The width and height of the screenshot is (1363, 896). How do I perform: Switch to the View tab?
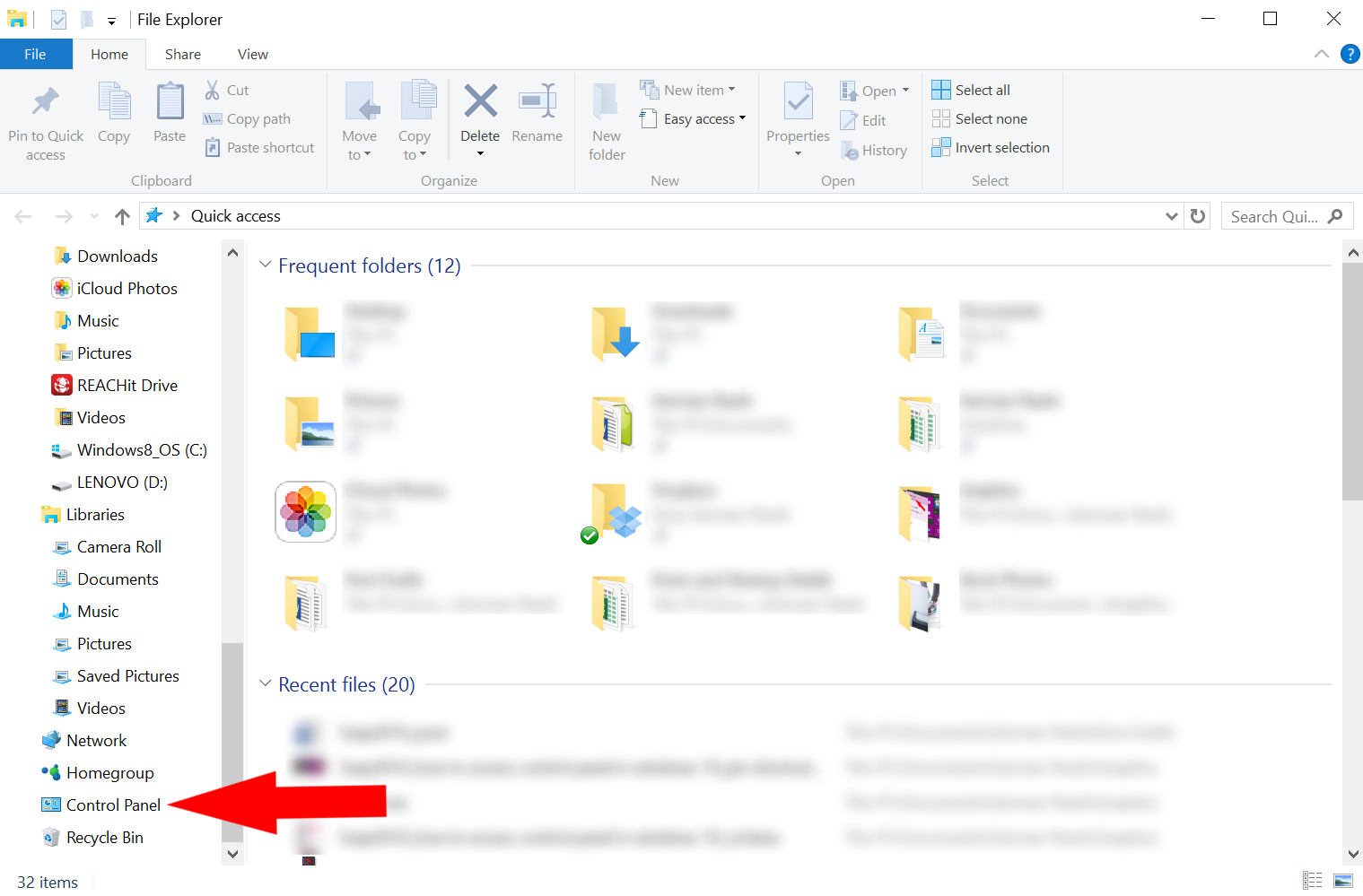(252, 54)
